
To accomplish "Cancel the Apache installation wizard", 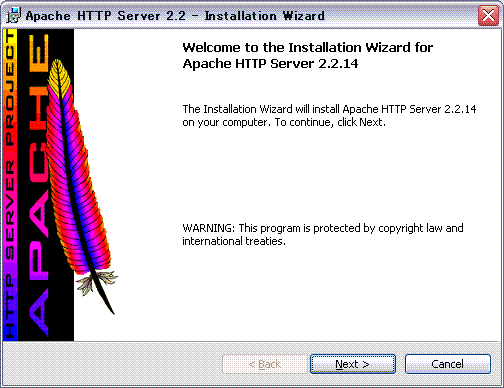I will coord(448,364).
